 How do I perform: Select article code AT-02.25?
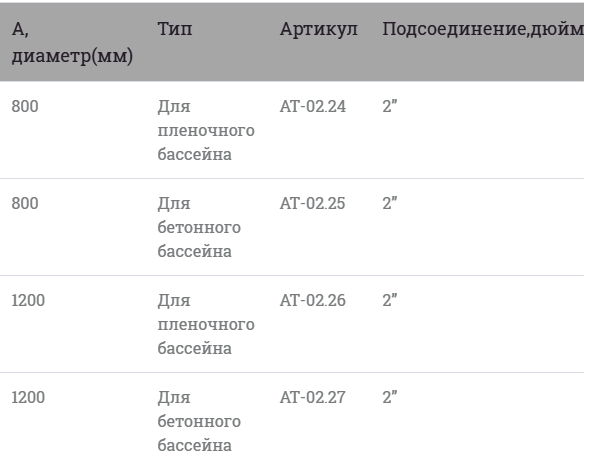pyautogui.click(x=312, y=203)
